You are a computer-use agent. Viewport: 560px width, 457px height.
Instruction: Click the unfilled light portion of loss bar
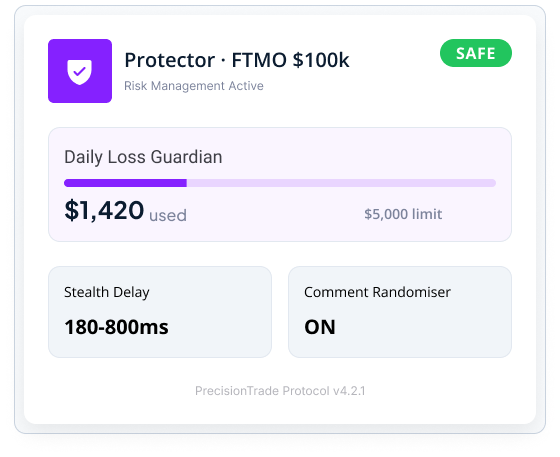click(x=341, y=183)
